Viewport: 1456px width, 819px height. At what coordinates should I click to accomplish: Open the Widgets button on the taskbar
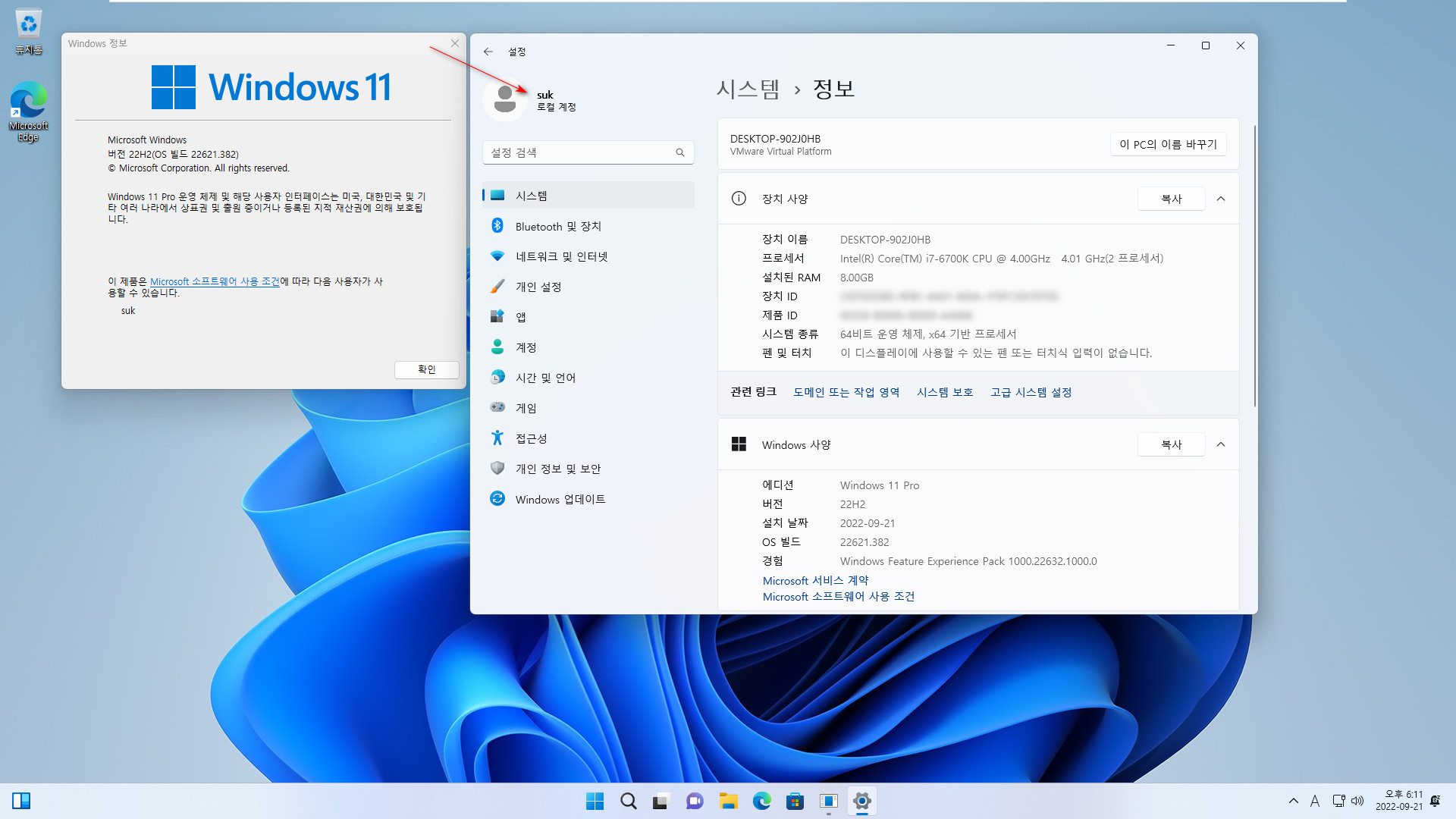[21, 801]
